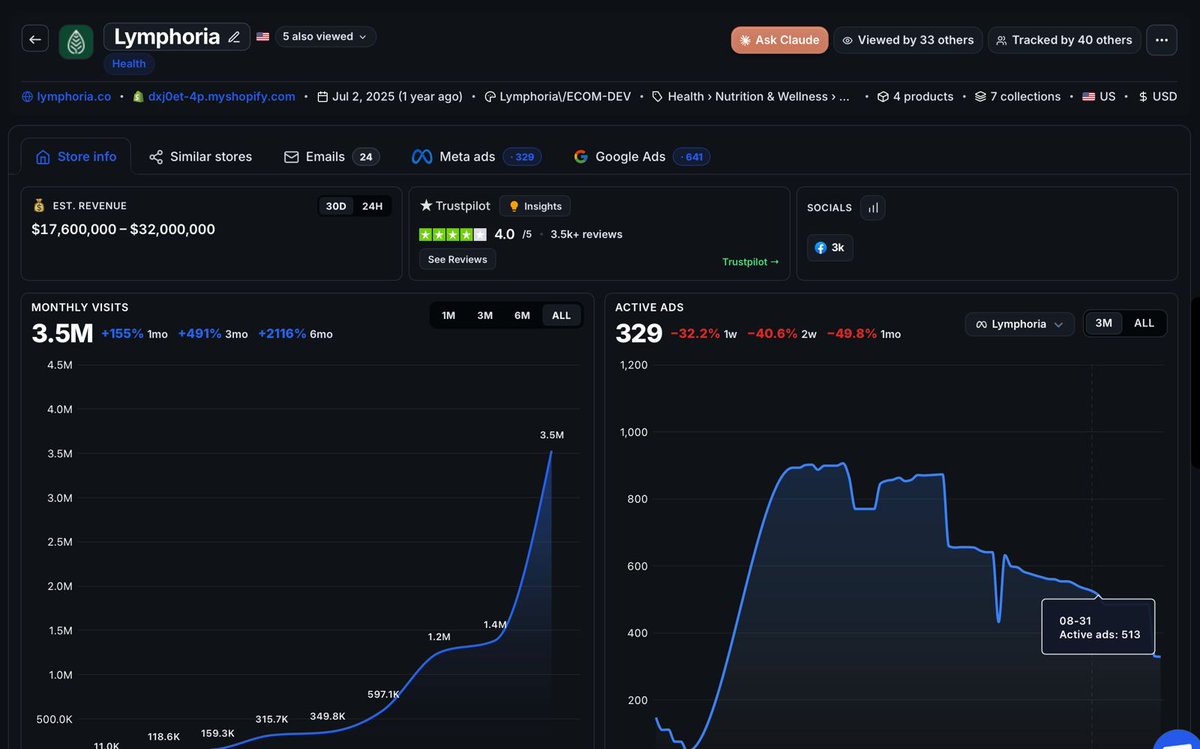Switch to the Google Ads tab

[x=641, y=157]
